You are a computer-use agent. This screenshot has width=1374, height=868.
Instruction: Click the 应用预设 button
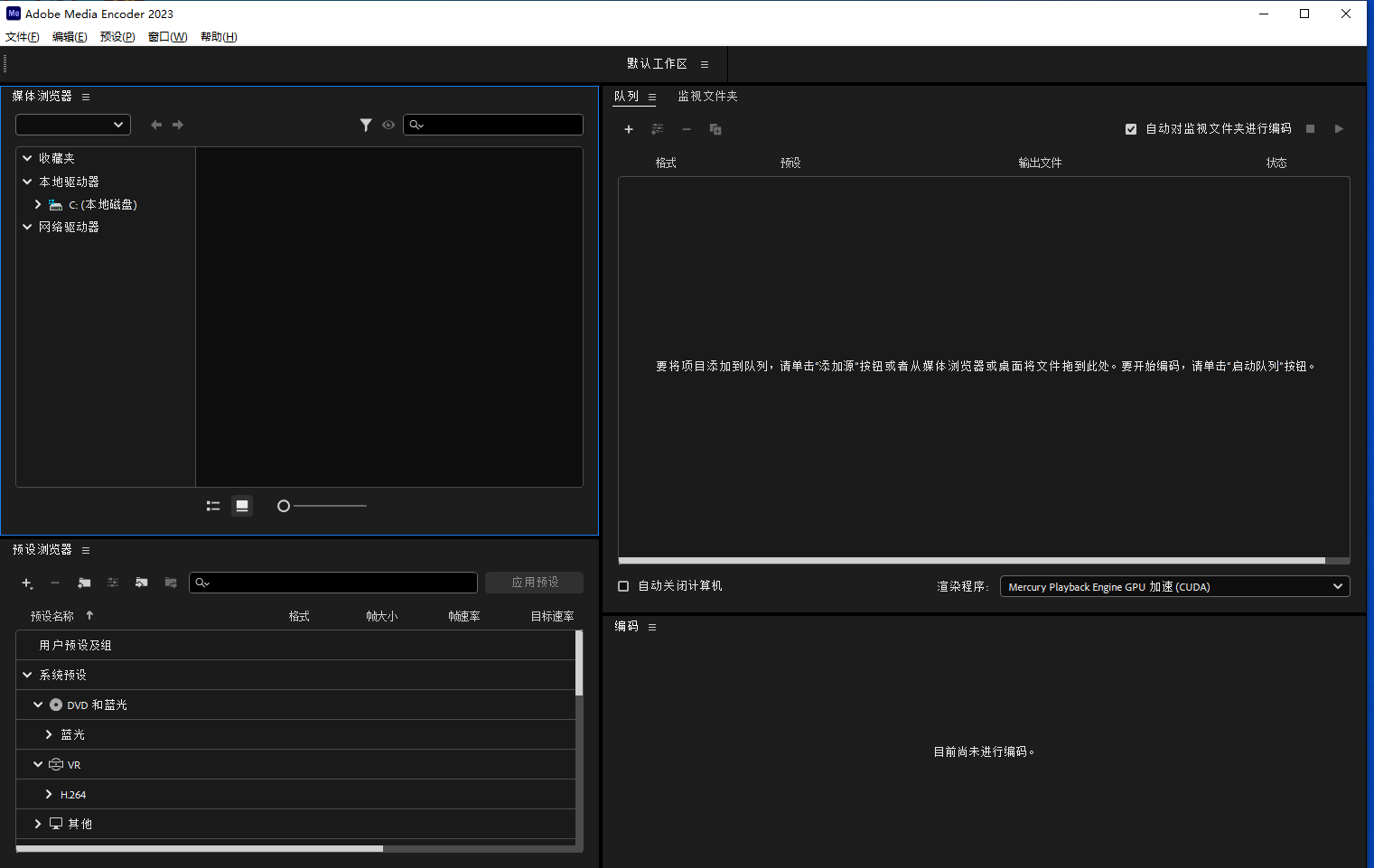tap(534, 583)
